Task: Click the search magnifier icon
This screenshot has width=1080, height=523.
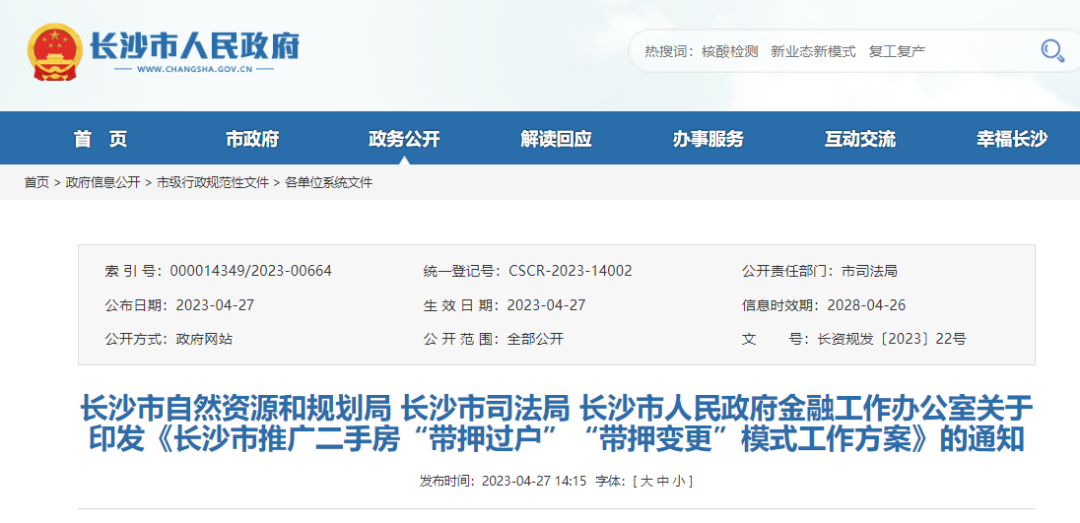Action: pos(1052,50)
